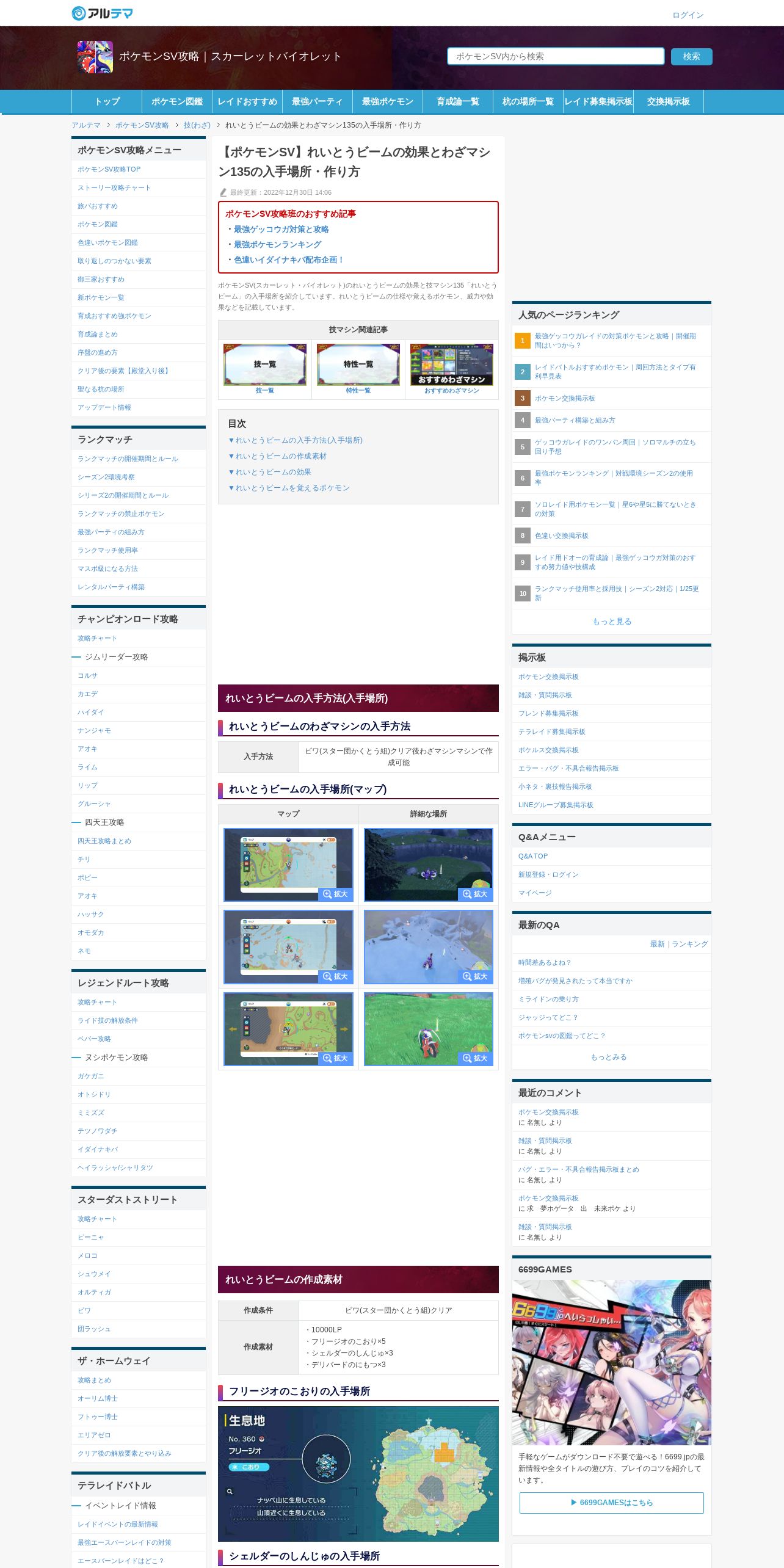Jump to れいとうビームの作成素材 section
The width and height of the screenshot is (784, 1568).
(277, 456)
